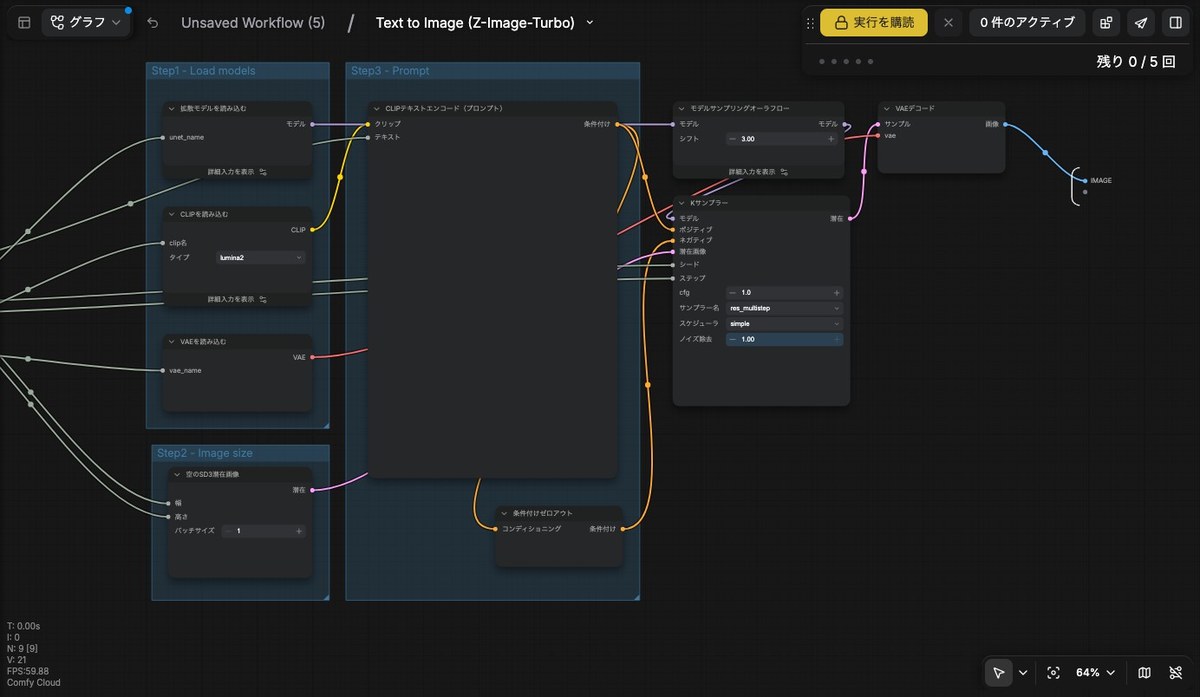1200x697 pixels.
Task: Increase the シフト value with plus
Action: (x=831, y=139)
